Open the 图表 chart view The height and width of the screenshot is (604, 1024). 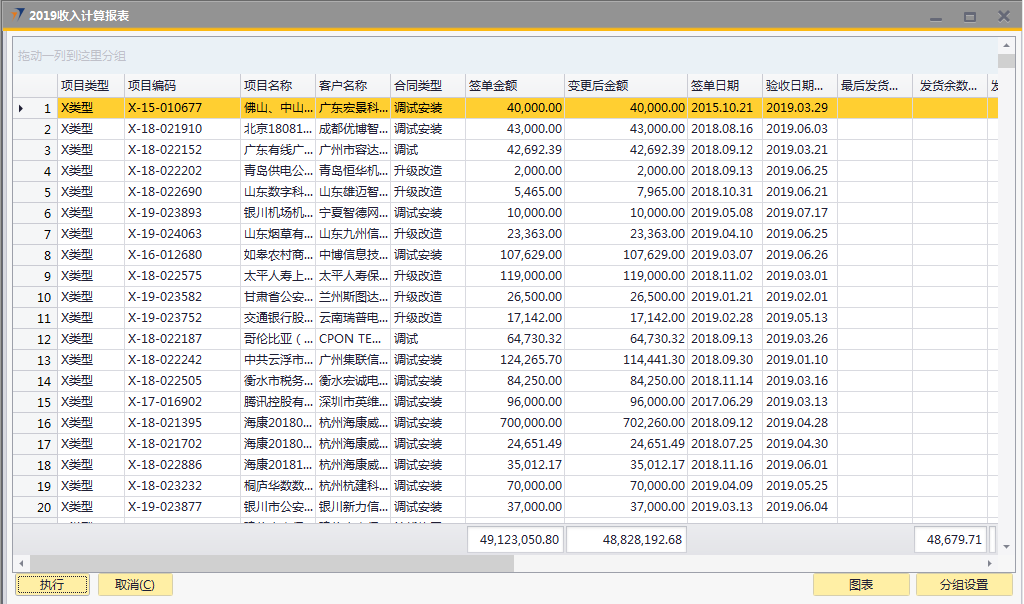[x=861, y=585]
